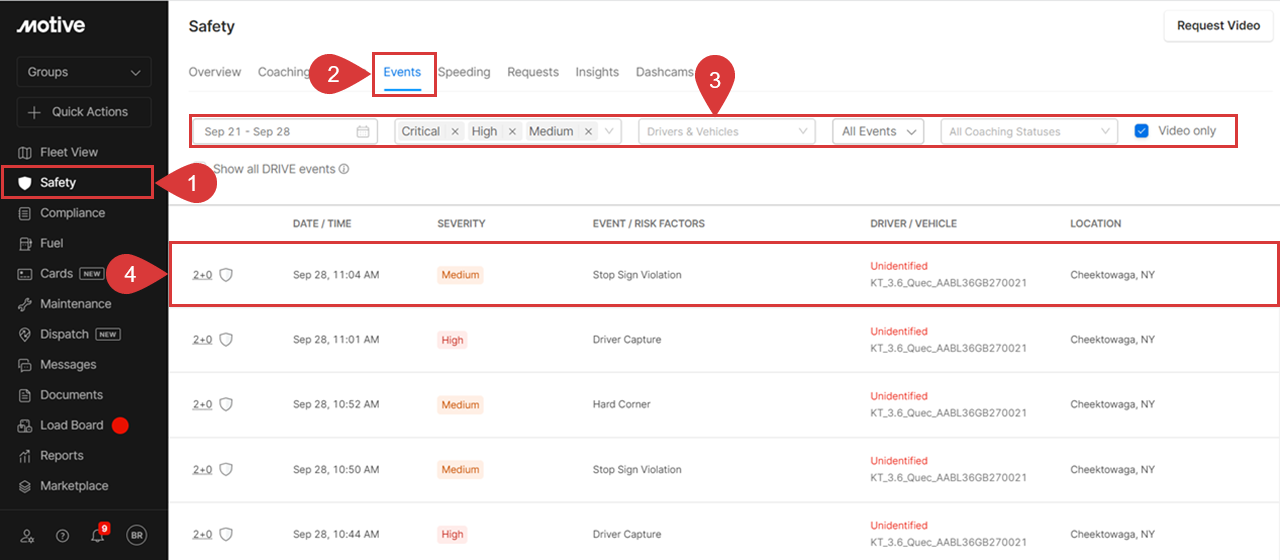Click the Maintenance wrench icon

[26, 304]
